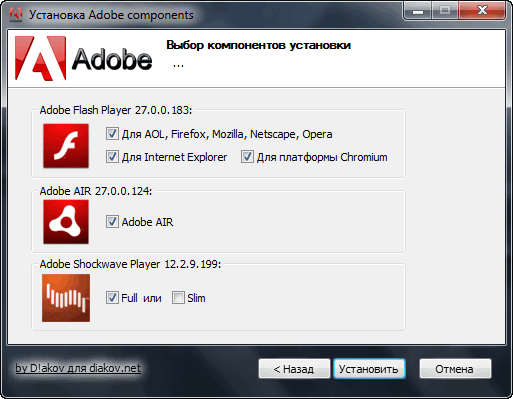Open the by D!akov для diakov.net link

tap(78, 368)
